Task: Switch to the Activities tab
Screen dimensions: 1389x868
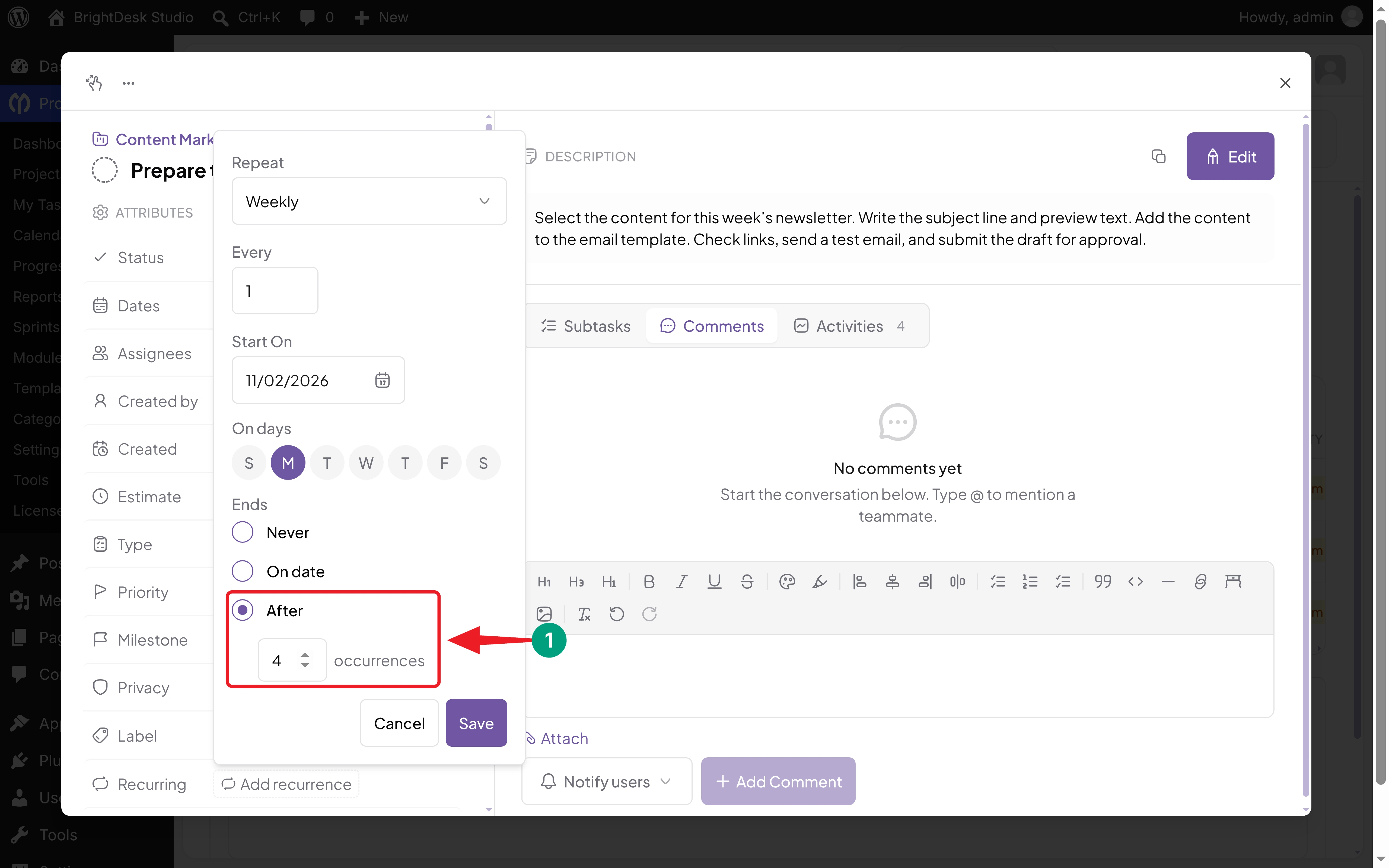Action: click(849, 326)
